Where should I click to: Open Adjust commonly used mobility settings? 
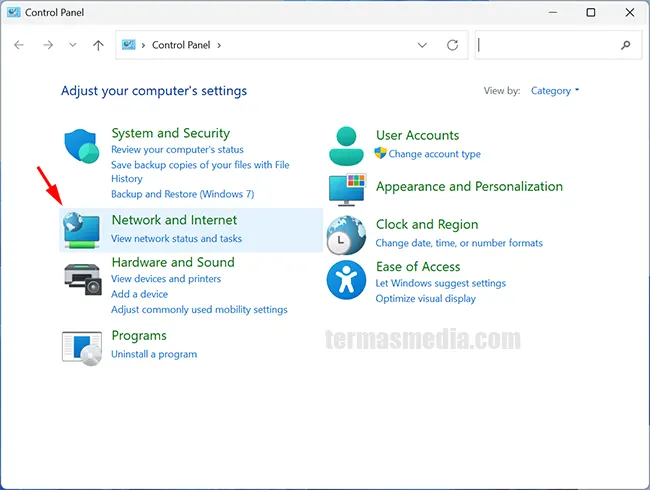tap(199, 310)
